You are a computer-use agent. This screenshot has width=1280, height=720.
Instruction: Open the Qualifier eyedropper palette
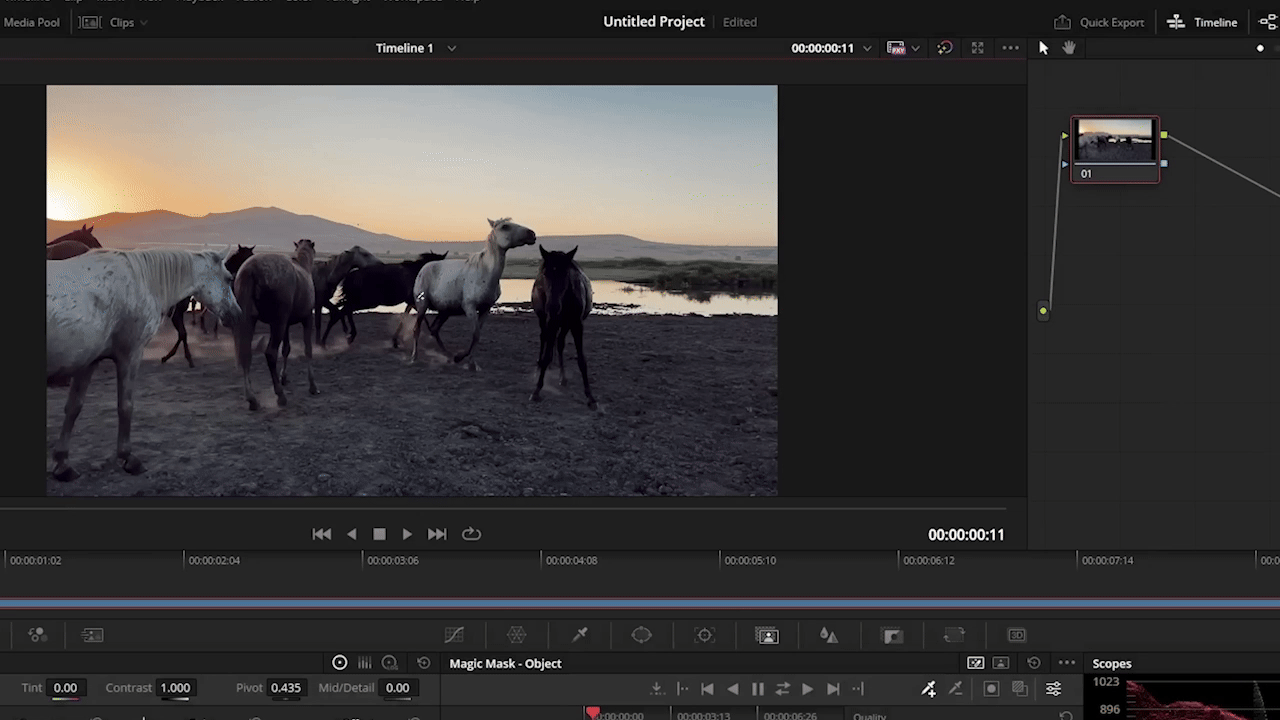tap(579, 635)
